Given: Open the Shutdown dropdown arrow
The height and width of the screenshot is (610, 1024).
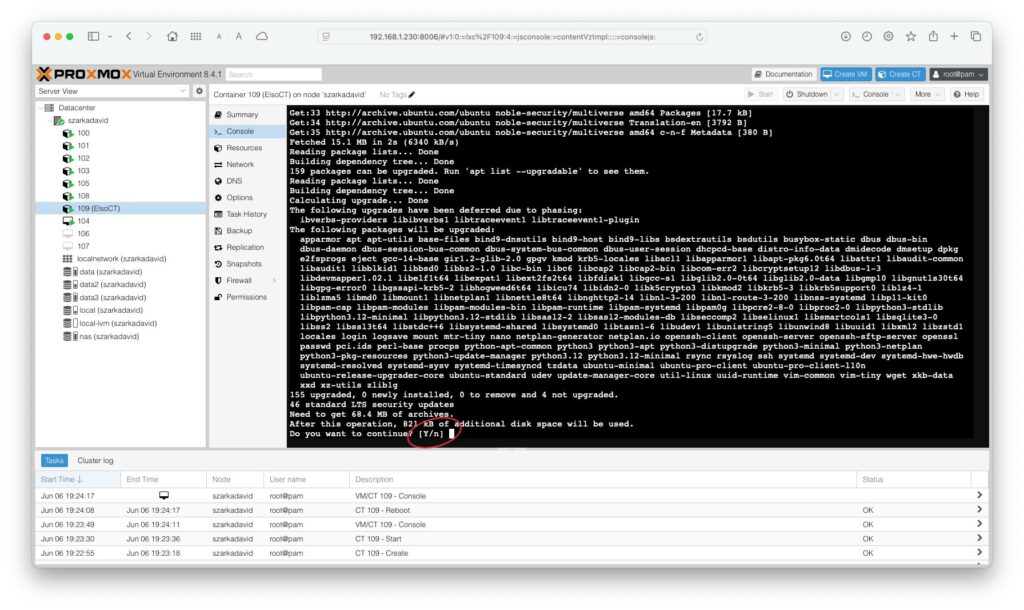Looking at the screenshot, I should pyautogui.click(x=835, y=94).
